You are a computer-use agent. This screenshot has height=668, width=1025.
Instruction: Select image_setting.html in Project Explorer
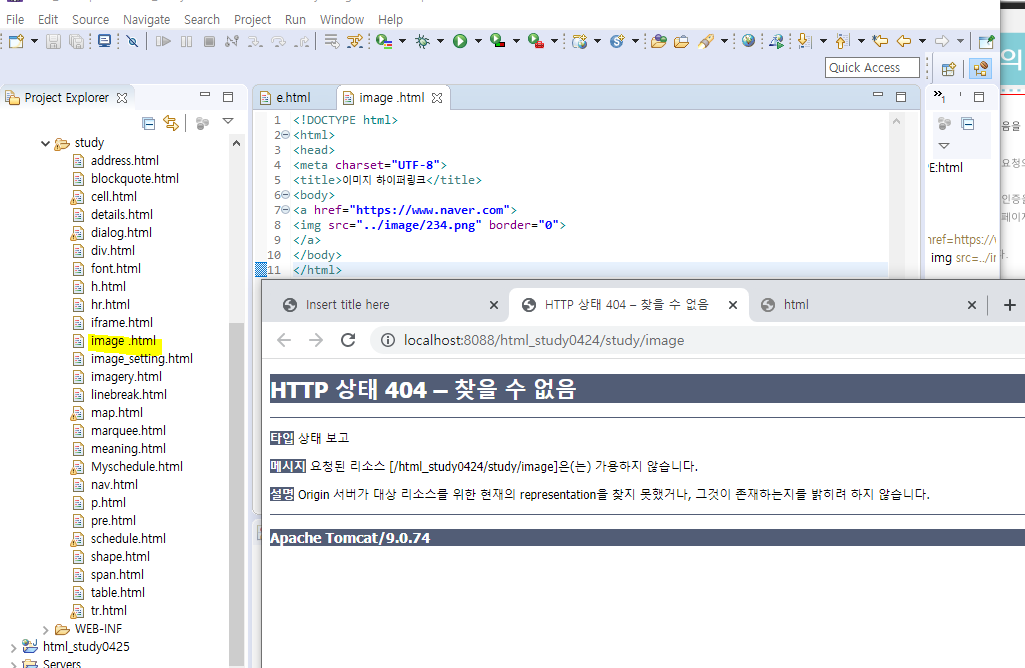(142, 359)
